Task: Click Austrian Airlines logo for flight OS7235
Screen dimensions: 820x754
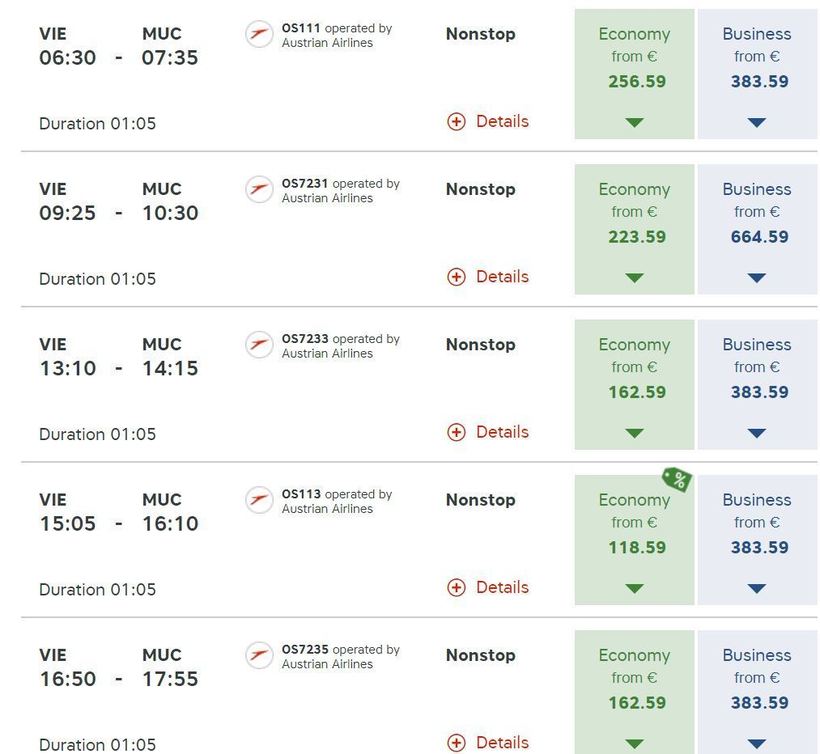Action: point(259,656)
